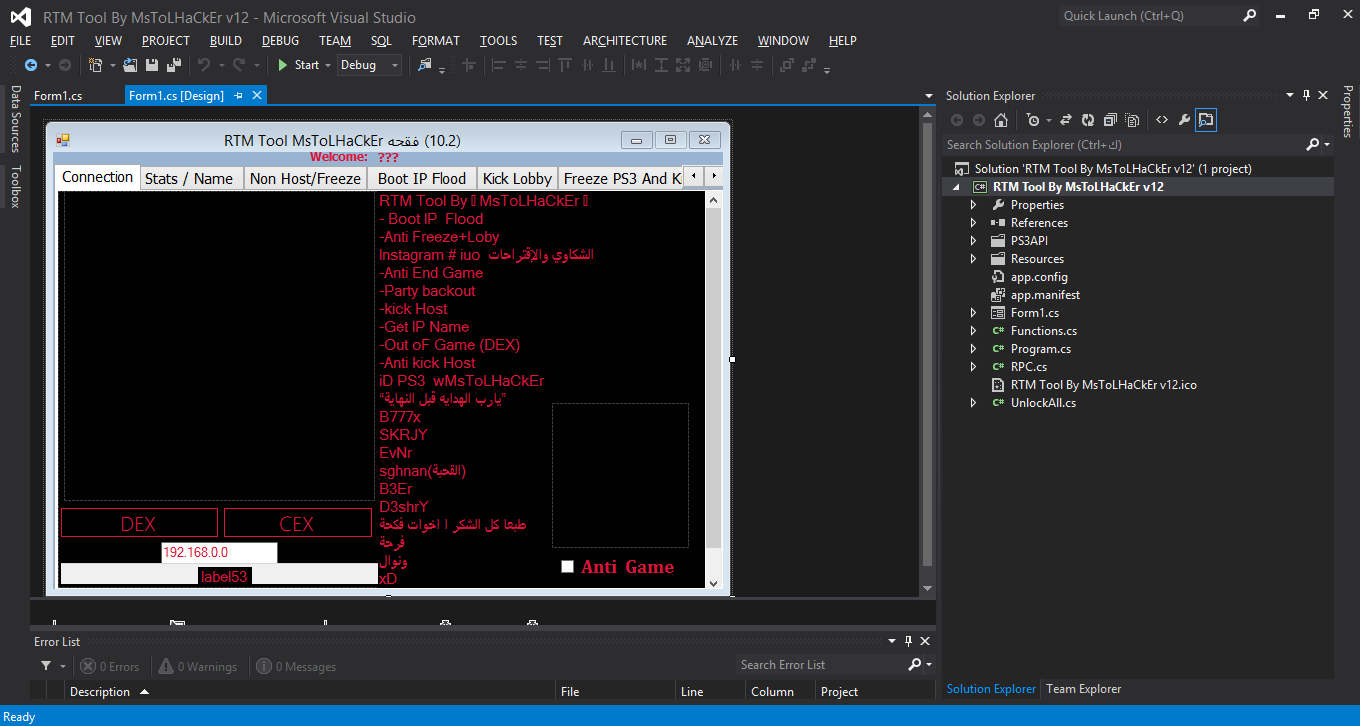This screenshot has width=1360, height=726.
Task: Toggle Preview Selected Items in Solution Explorer
Action: (1206, 120)
